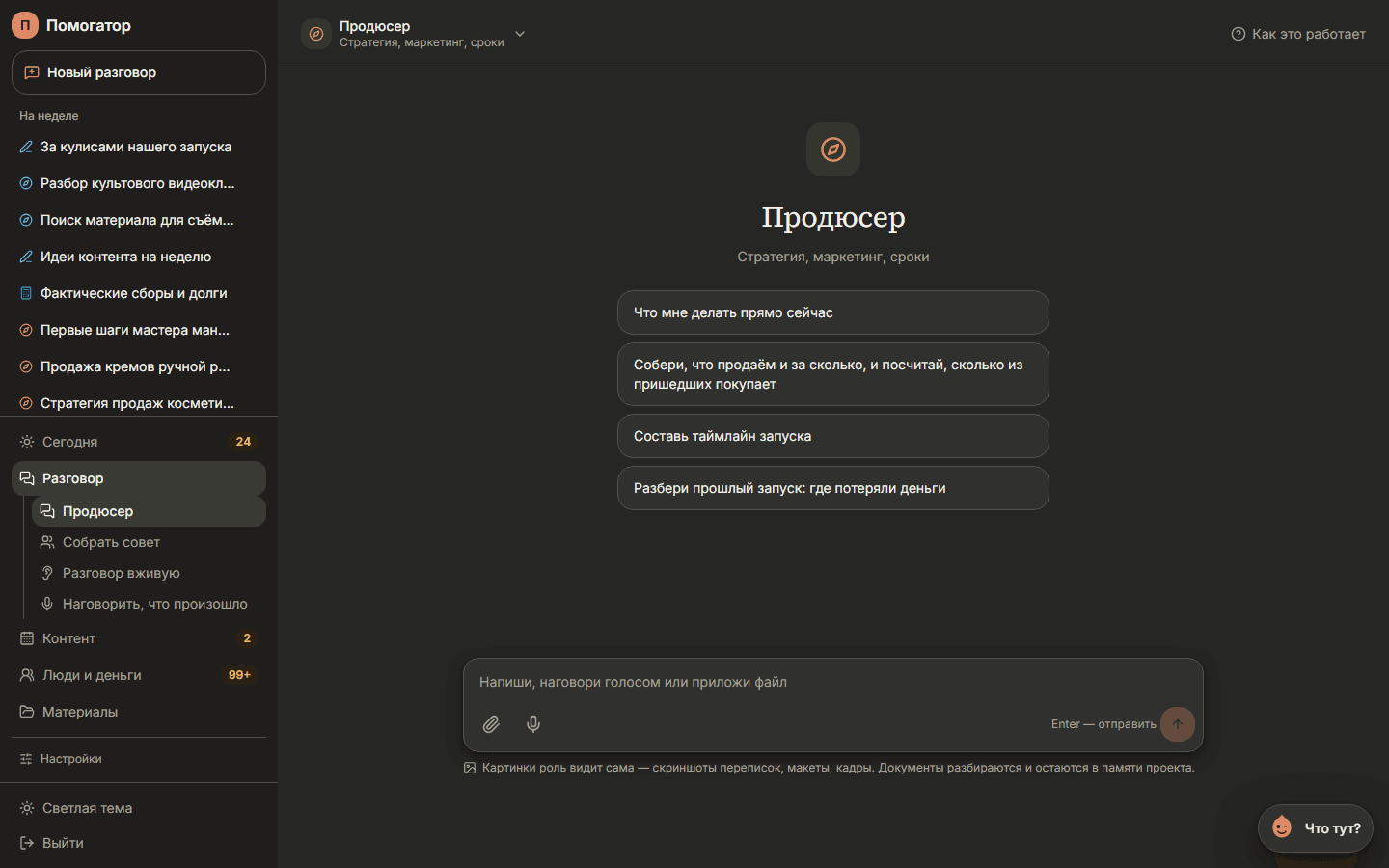Select the Продюсер sidebar sub-item
1389x868 pixels.
pyautogui.click(x=149, y=511)
